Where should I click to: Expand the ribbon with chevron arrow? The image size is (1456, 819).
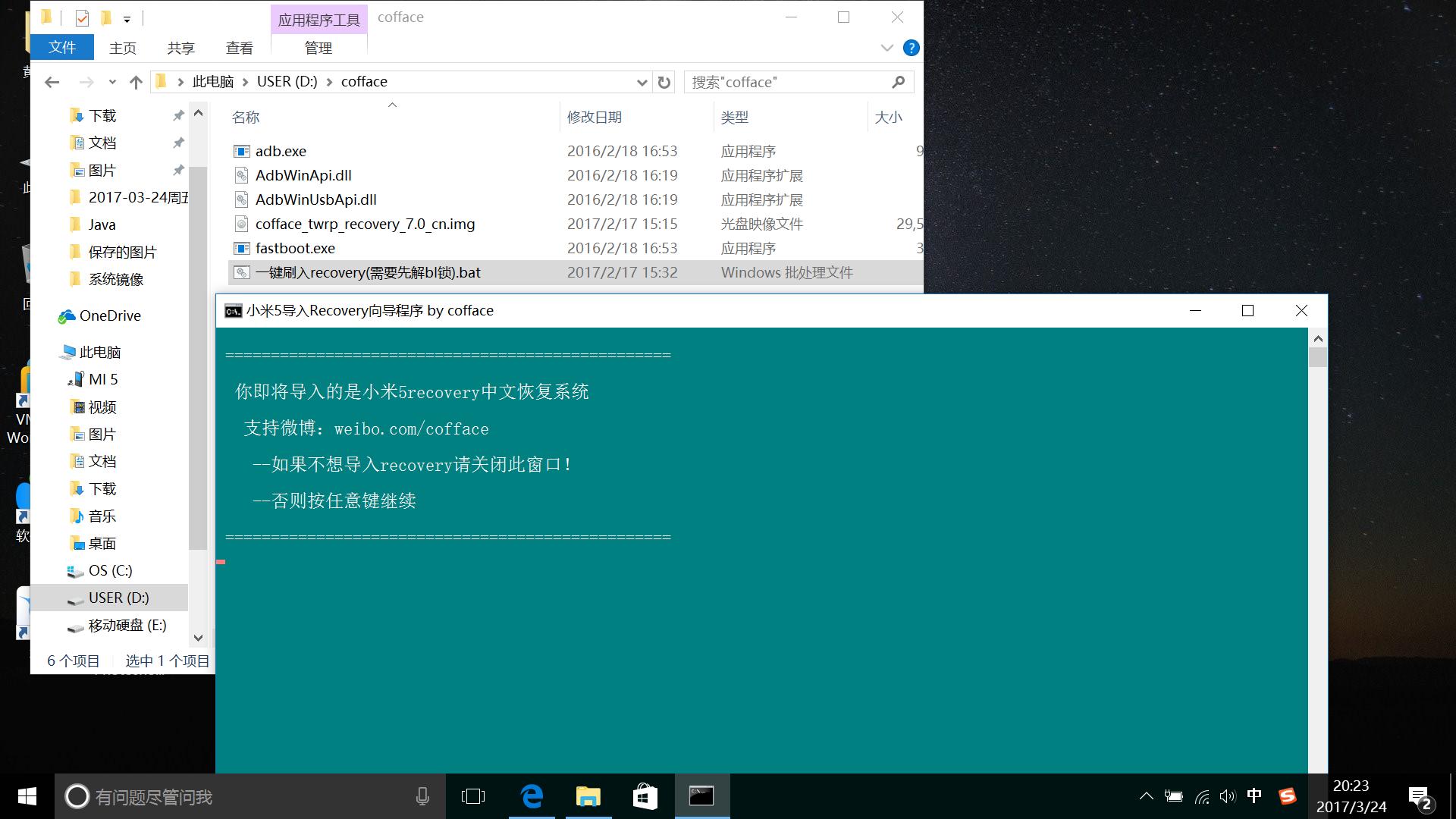886,48
